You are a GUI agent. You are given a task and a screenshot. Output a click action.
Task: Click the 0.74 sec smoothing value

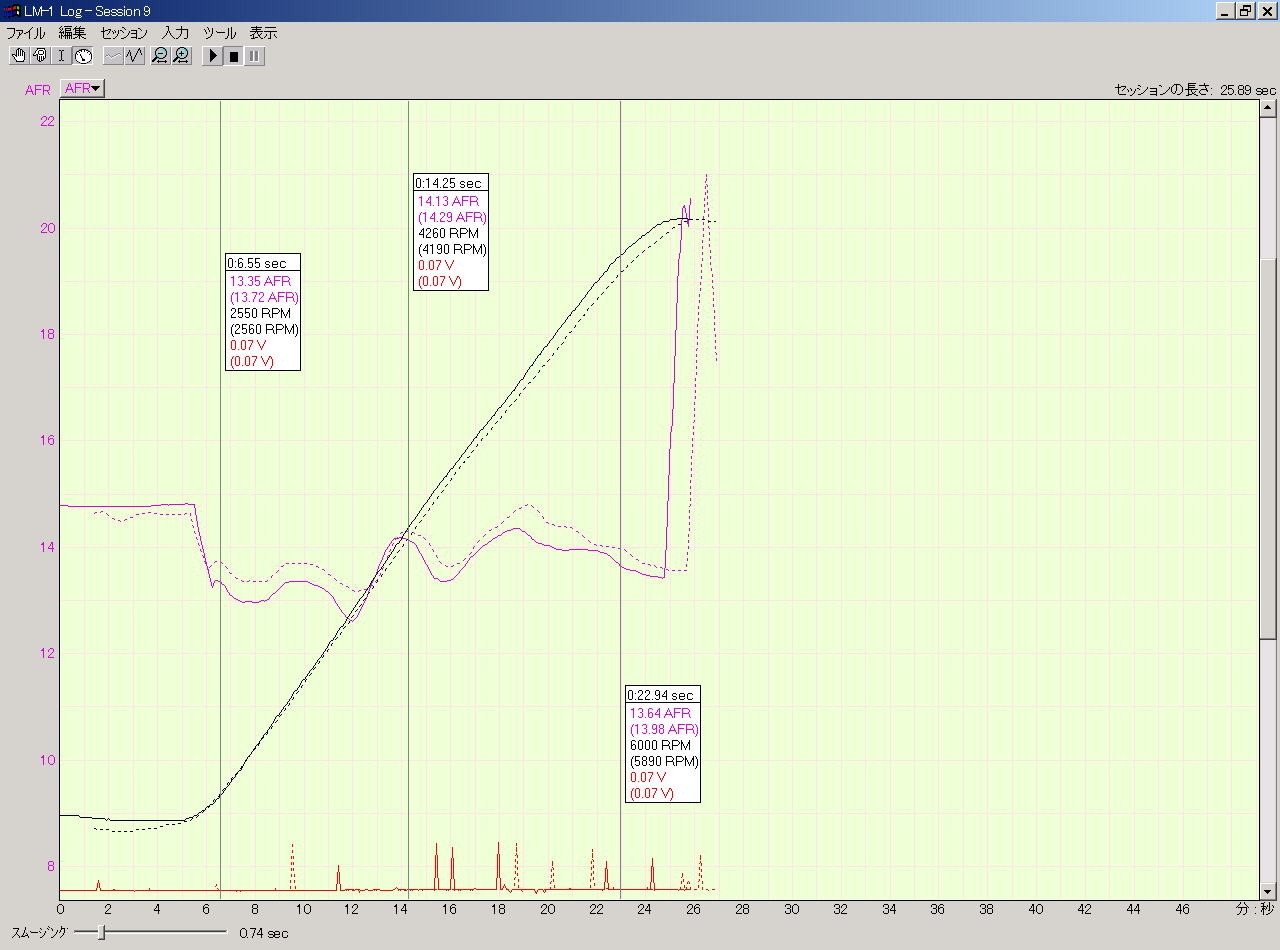tap(264, 933)
